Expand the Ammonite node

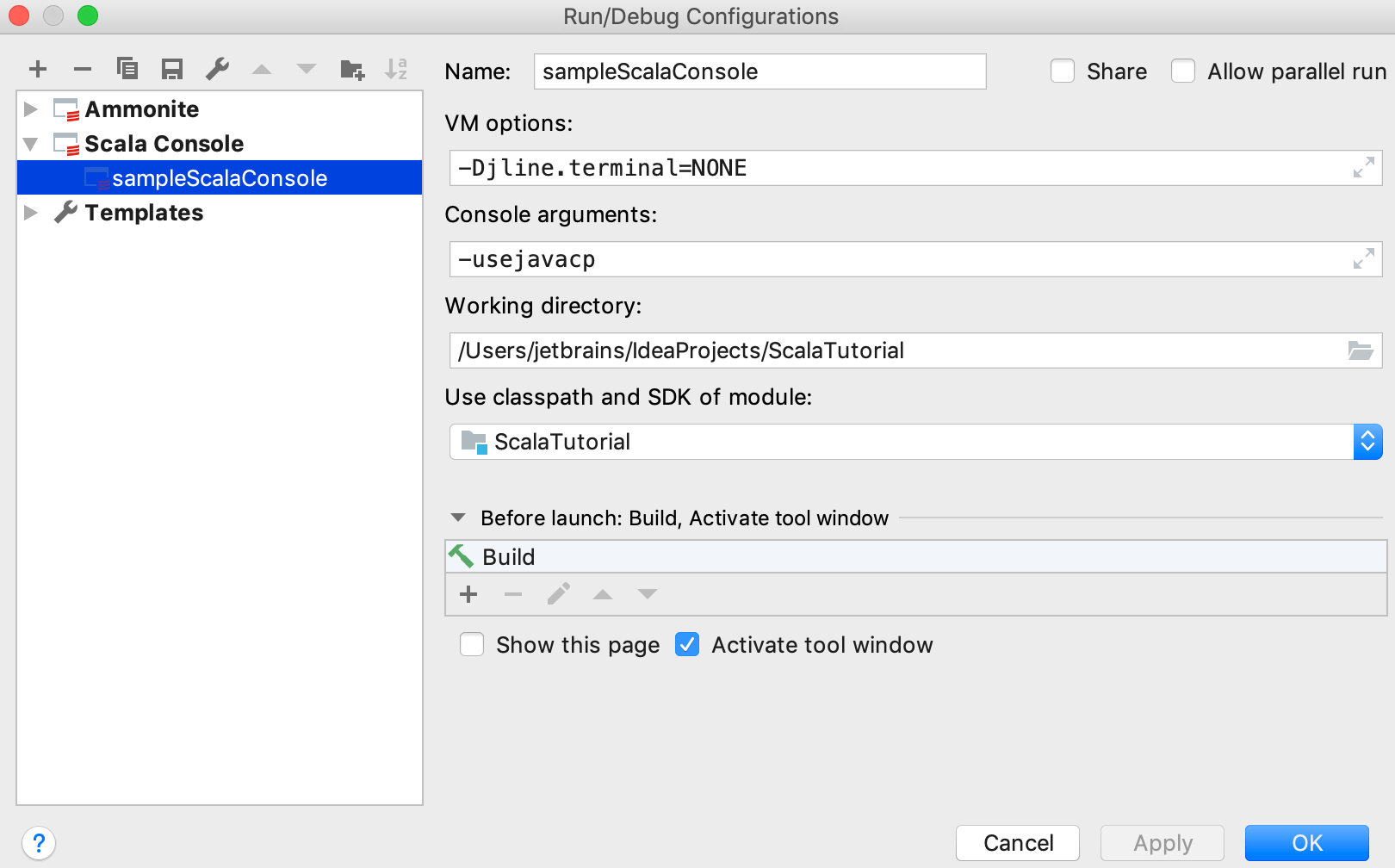[31, 108]
